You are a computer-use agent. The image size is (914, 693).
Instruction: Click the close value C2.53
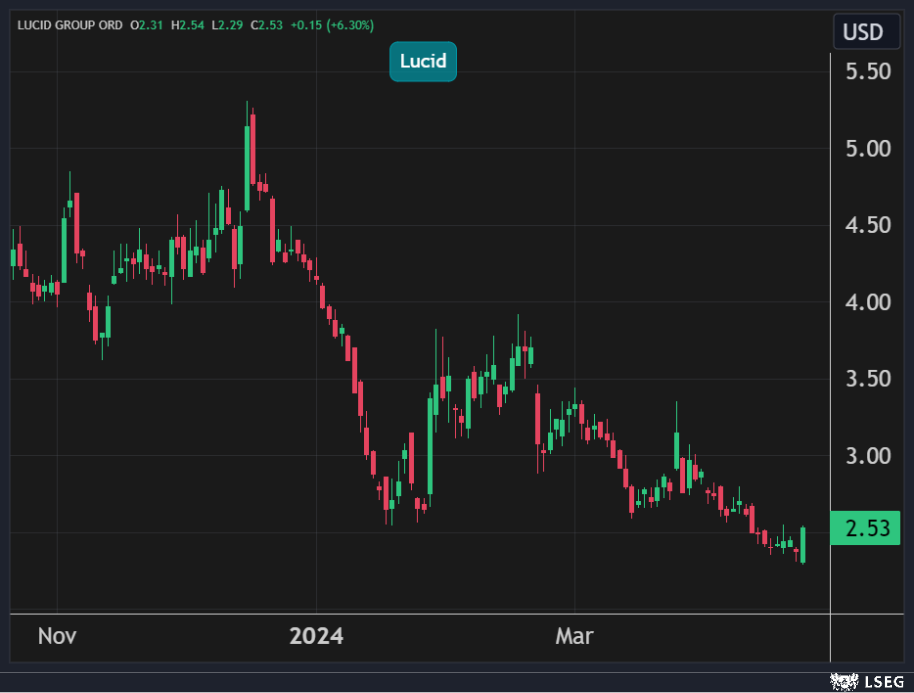[x=263, y=25]
